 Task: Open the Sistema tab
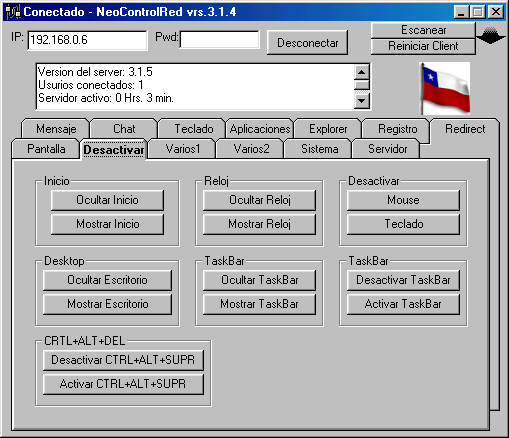[x=319, y=149]
